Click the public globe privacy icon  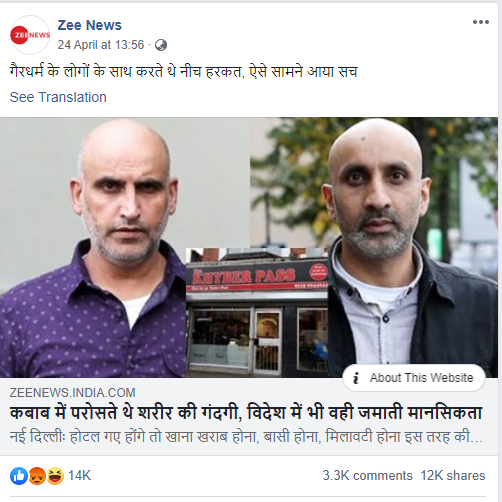(x=161, y=45)
